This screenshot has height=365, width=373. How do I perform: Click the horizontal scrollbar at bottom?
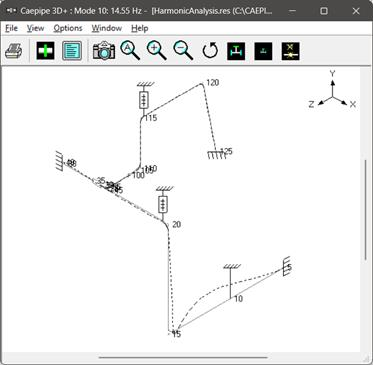pos(183,358)
